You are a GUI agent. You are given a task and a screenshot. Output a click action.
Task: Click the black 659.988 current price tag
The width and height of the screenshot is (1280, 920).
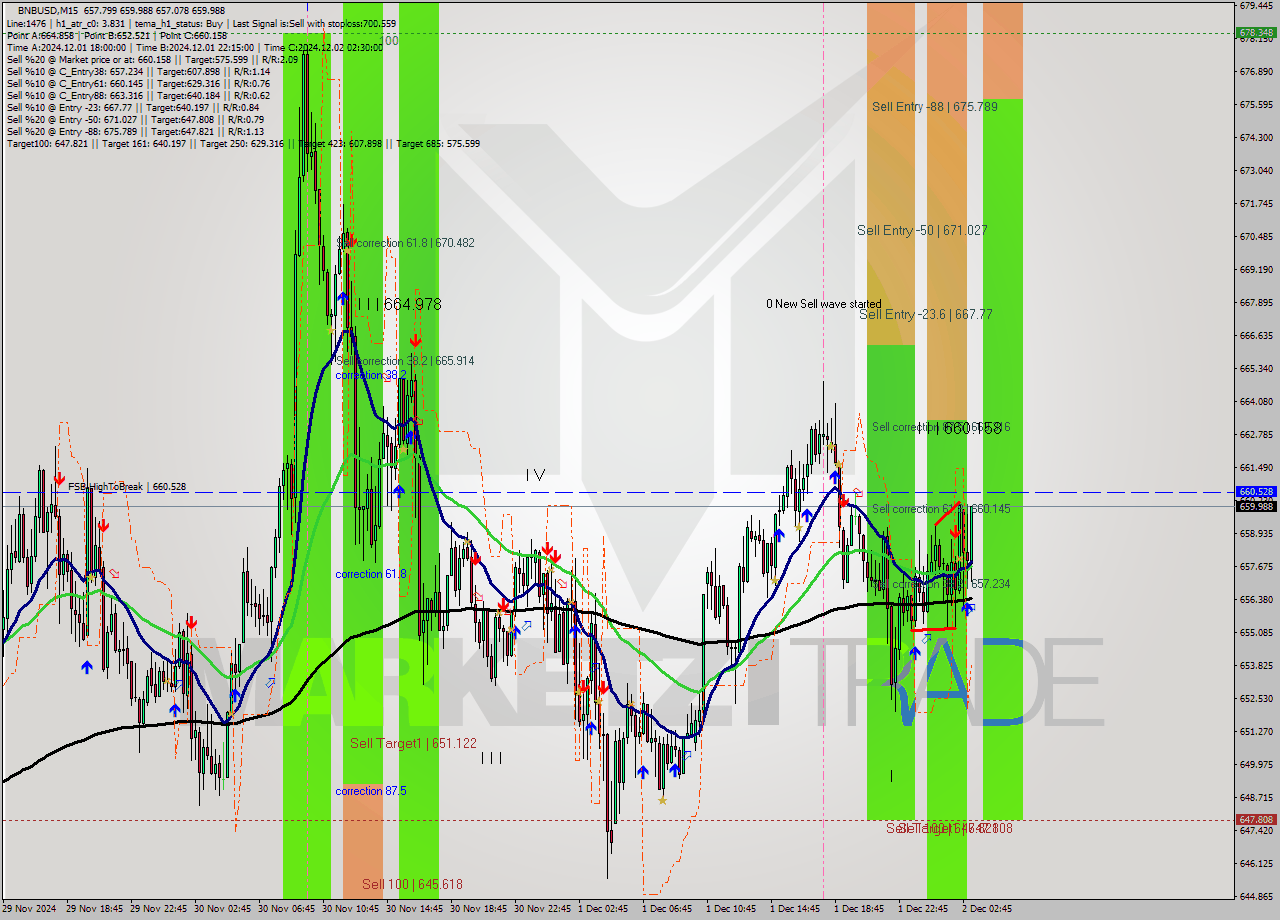click(1256, 506)
